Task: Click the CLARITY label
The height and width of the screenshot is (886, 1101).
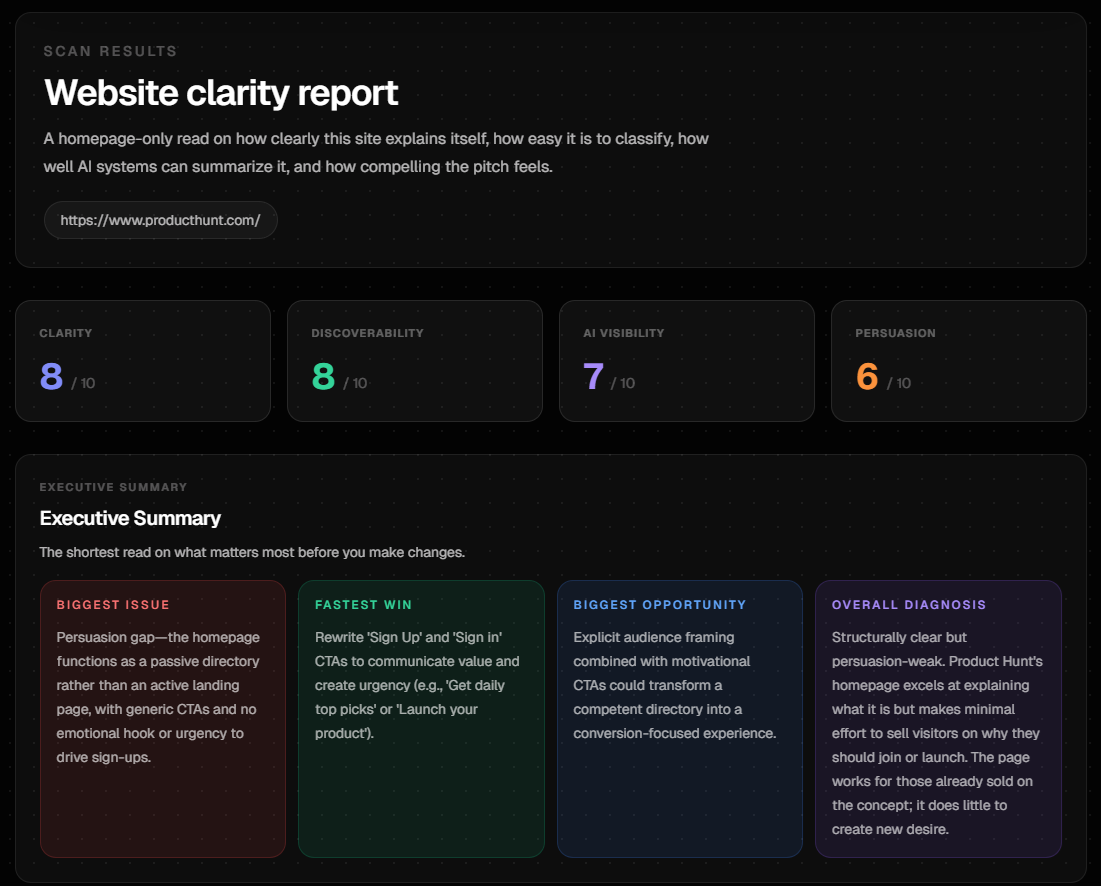Action: click(66, 333)
